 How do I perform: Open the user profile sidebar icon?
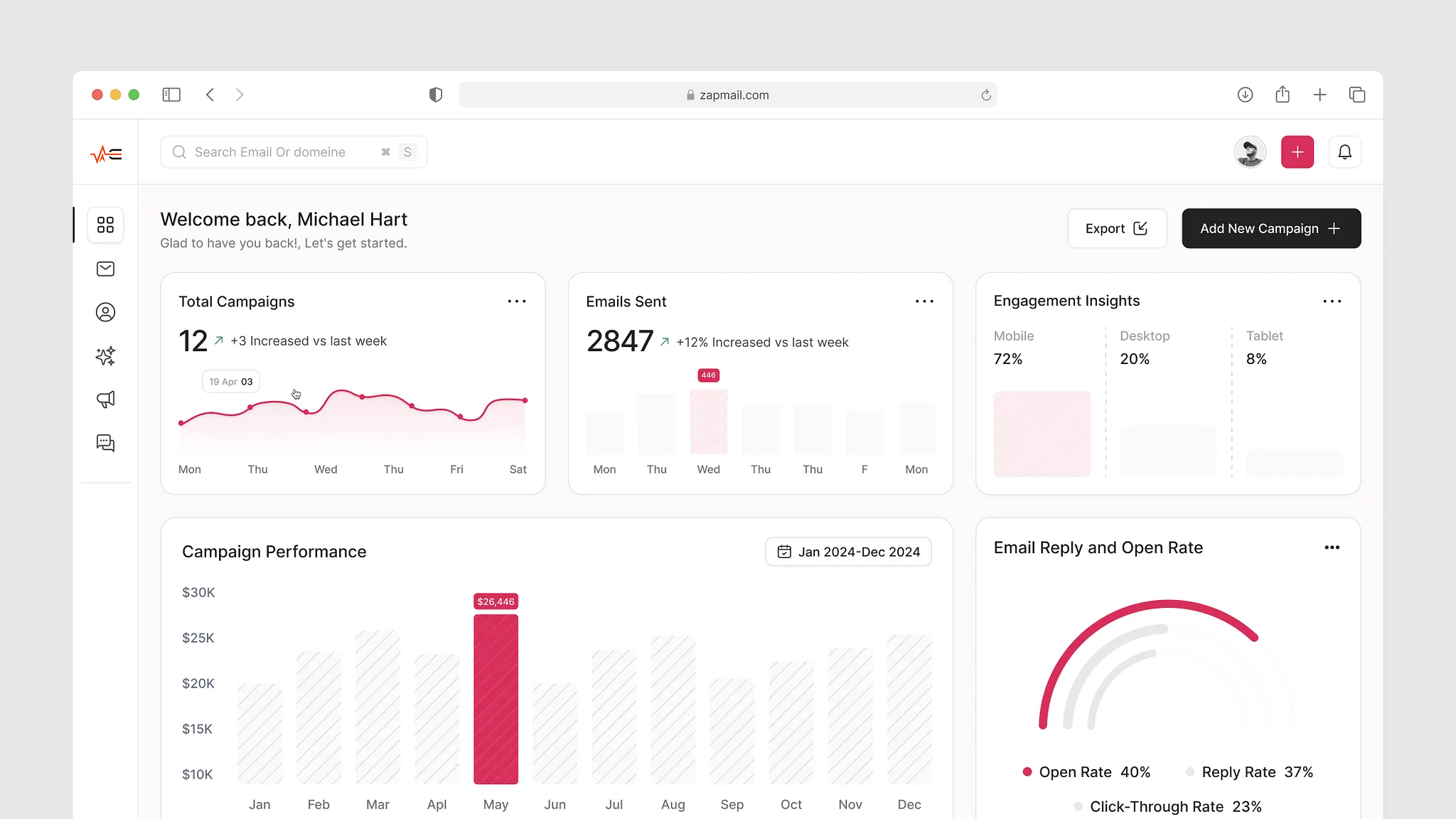(105, 312)
